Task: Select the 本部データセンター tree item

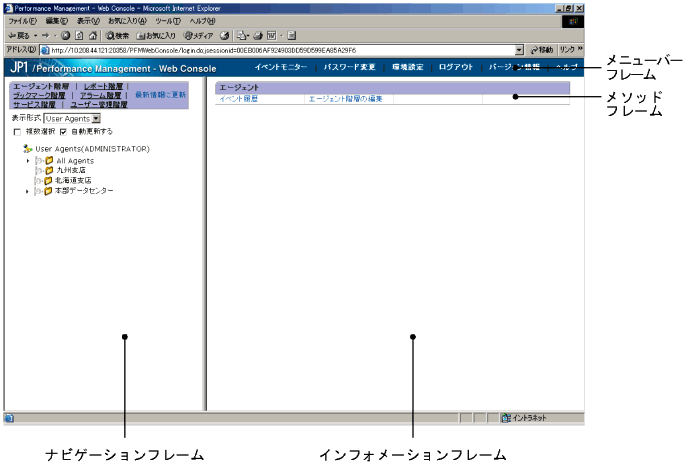Action: point(84,191)
